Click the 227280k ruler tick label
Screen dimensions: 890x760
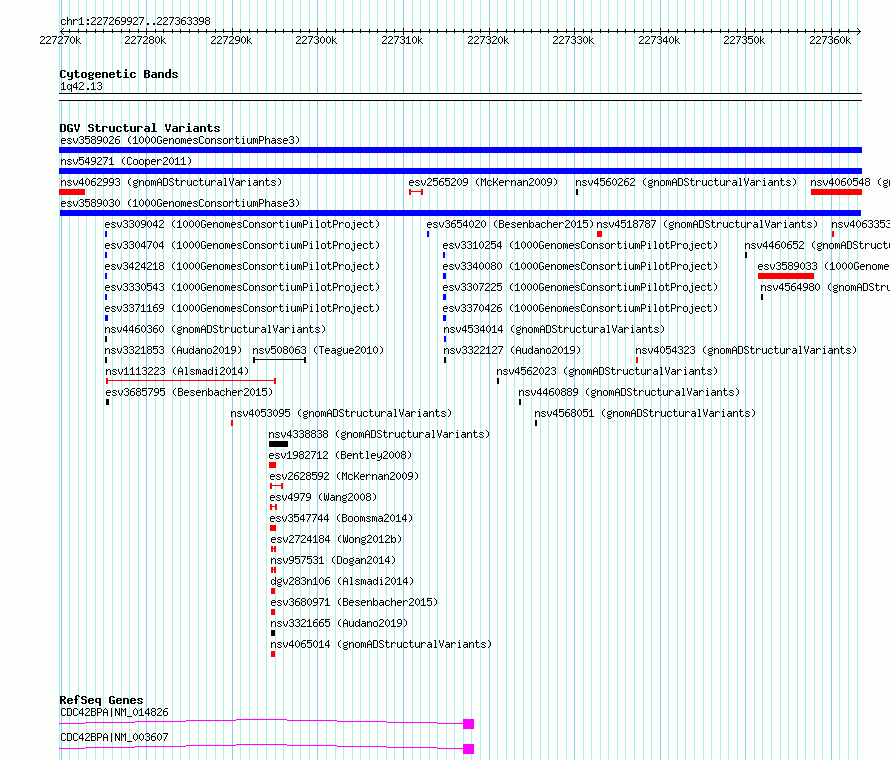click(145, 40)
